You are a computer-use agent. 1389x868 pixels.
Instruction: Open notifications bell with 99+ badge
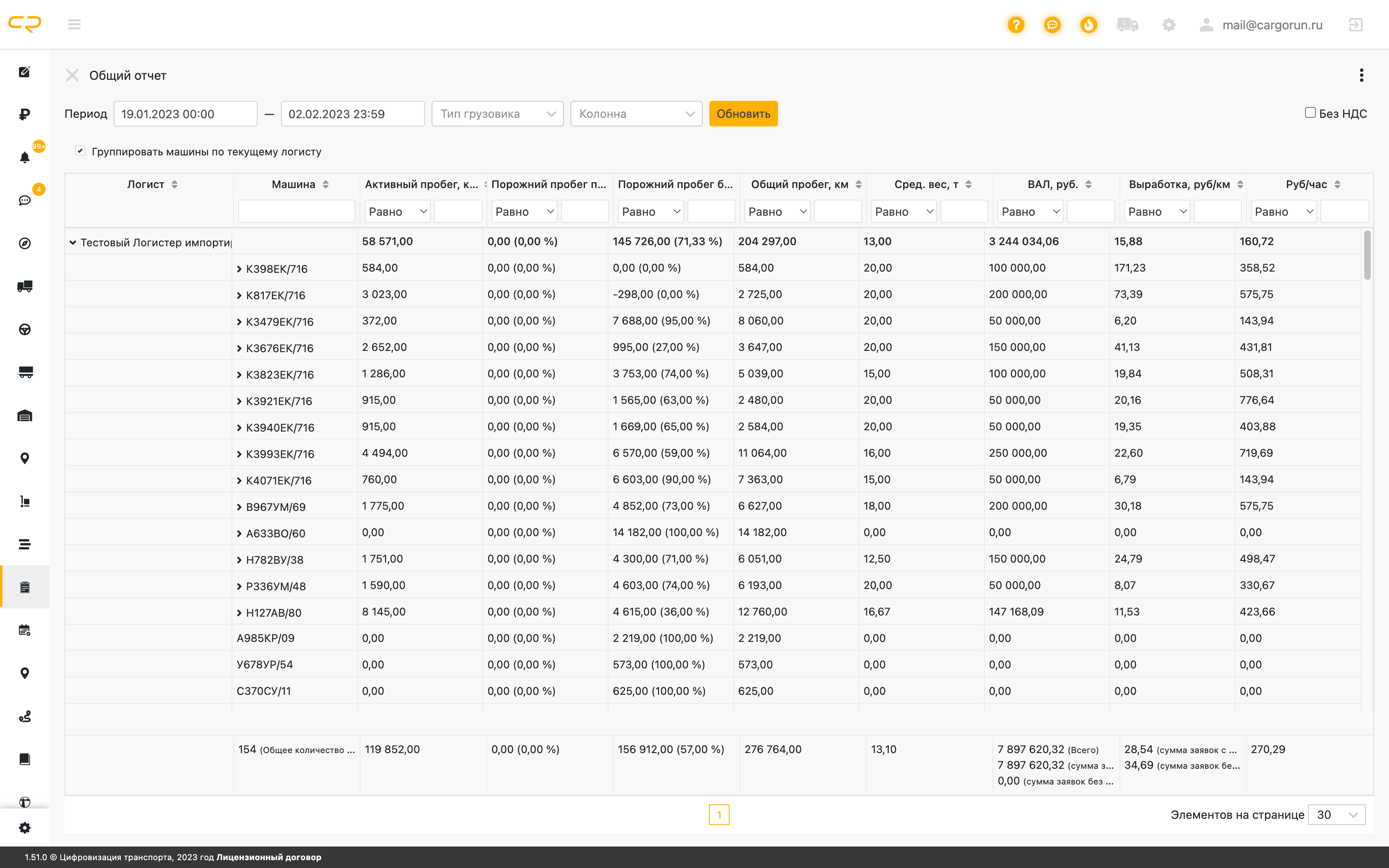25,157
